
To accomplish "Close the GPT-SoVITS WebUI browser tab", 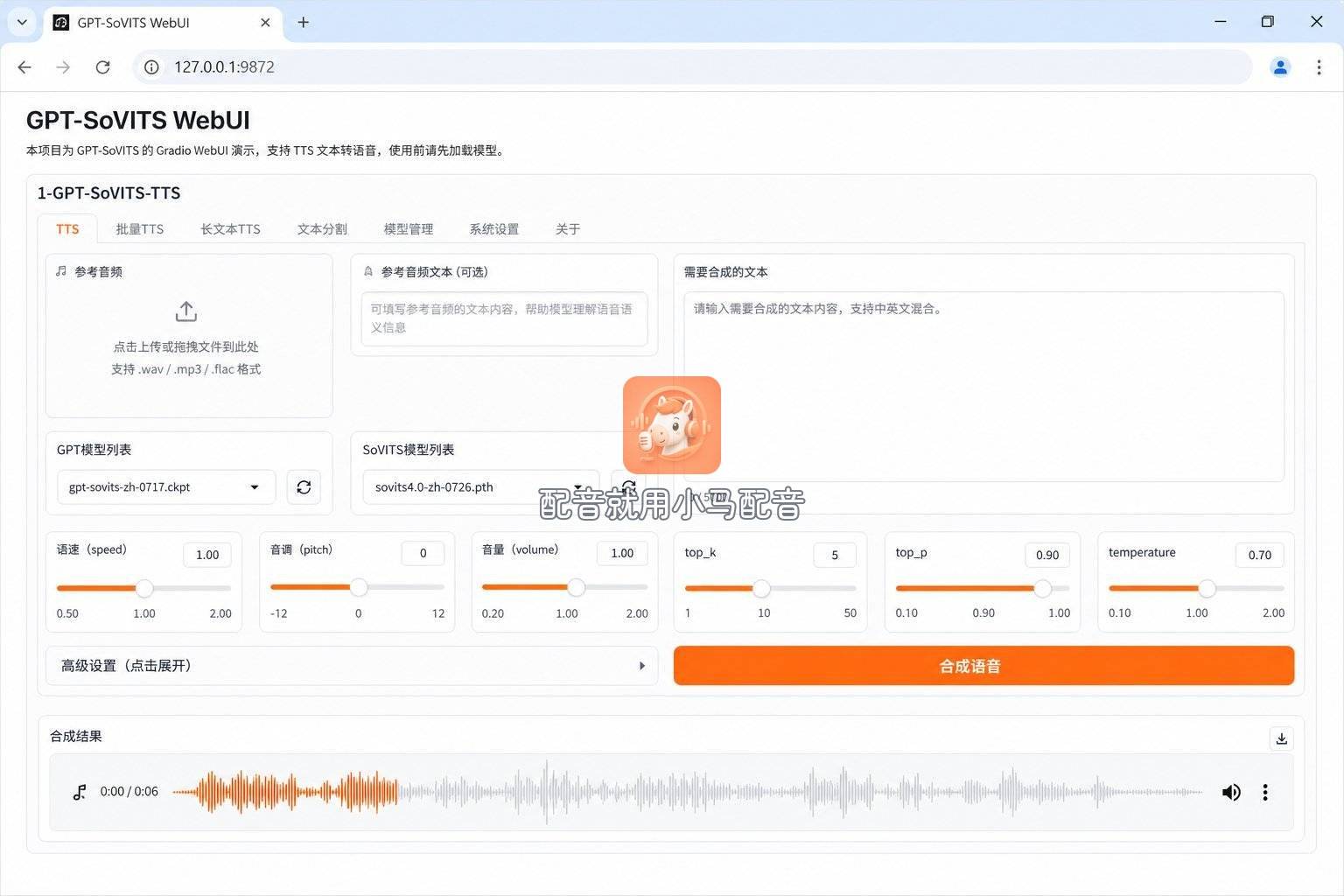I will tap(265, 23).
